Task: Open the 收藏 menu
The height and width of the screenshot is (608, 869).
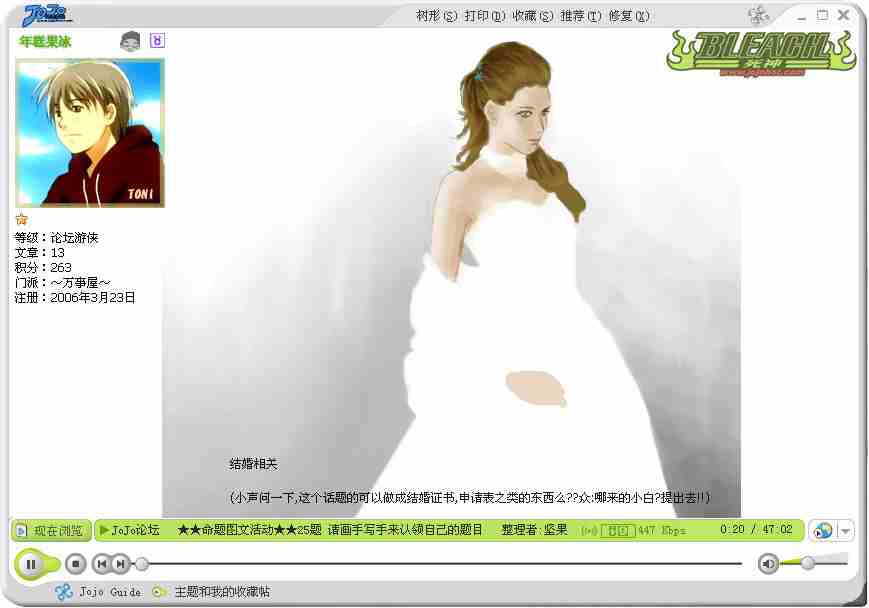Action: (532, 16)
